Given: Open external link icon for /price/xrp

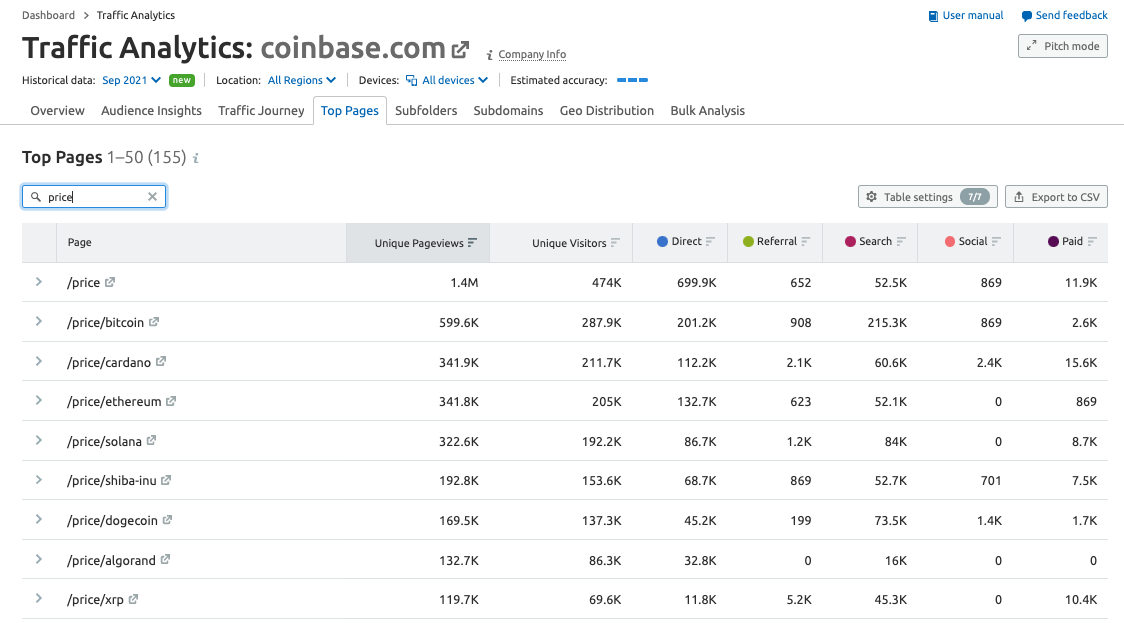Looking at the screenshot, I should click(133, 599).
